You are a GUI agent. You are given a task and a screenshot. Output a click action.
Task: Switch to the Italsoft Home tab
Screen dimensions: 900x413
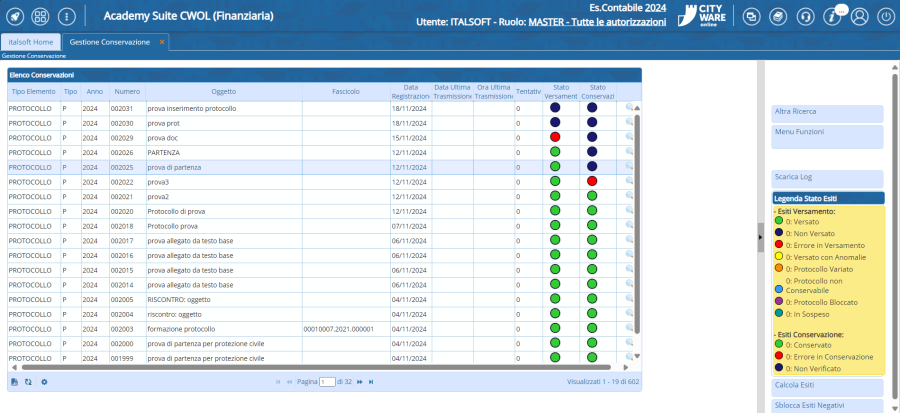(30, 43)
